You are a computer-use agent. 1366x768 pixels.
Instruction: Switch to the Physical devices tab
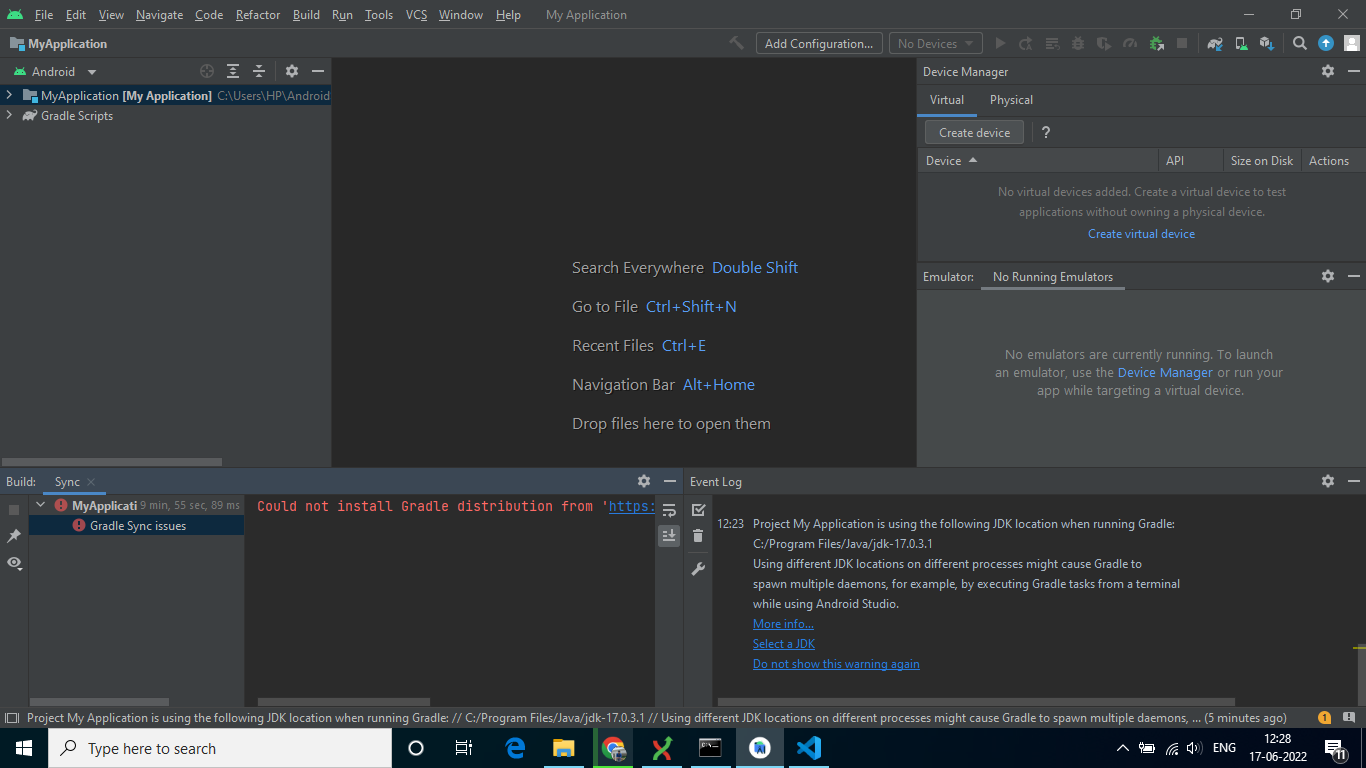coord(1011,100)
